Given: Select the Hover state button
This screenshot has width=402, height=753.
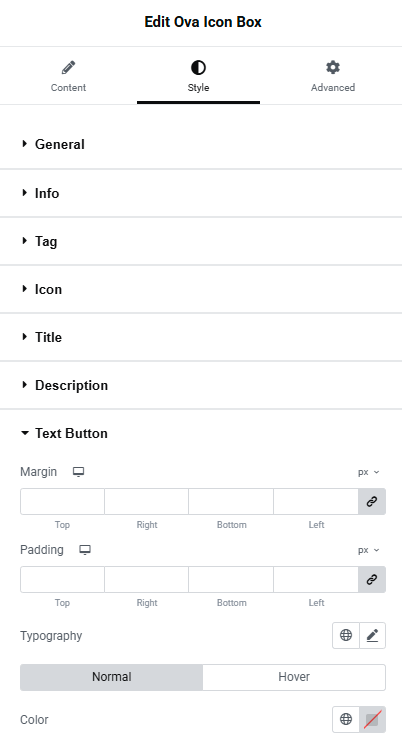Looking at the screenshot, I should click(x=294, y=677).
